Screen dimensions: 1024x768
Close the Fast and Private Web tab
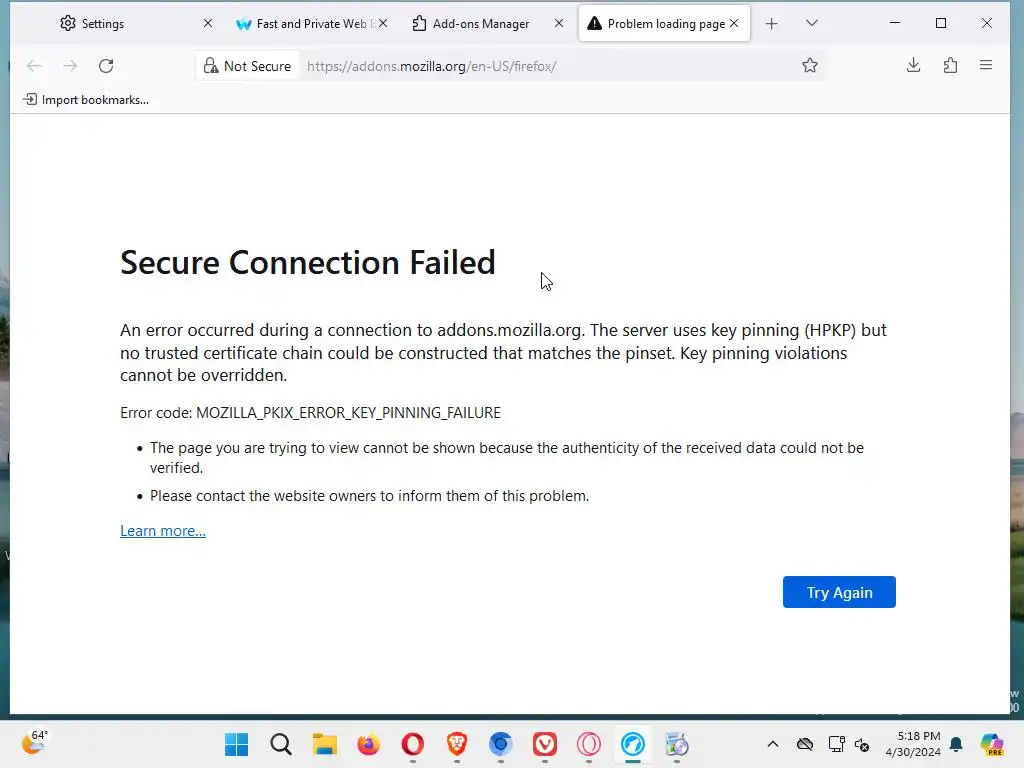(382, 23)
